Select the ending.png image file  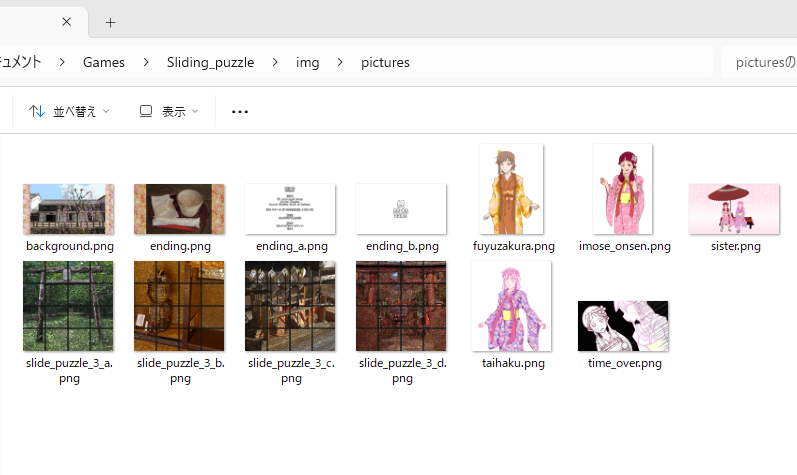[x=179, y=209]
